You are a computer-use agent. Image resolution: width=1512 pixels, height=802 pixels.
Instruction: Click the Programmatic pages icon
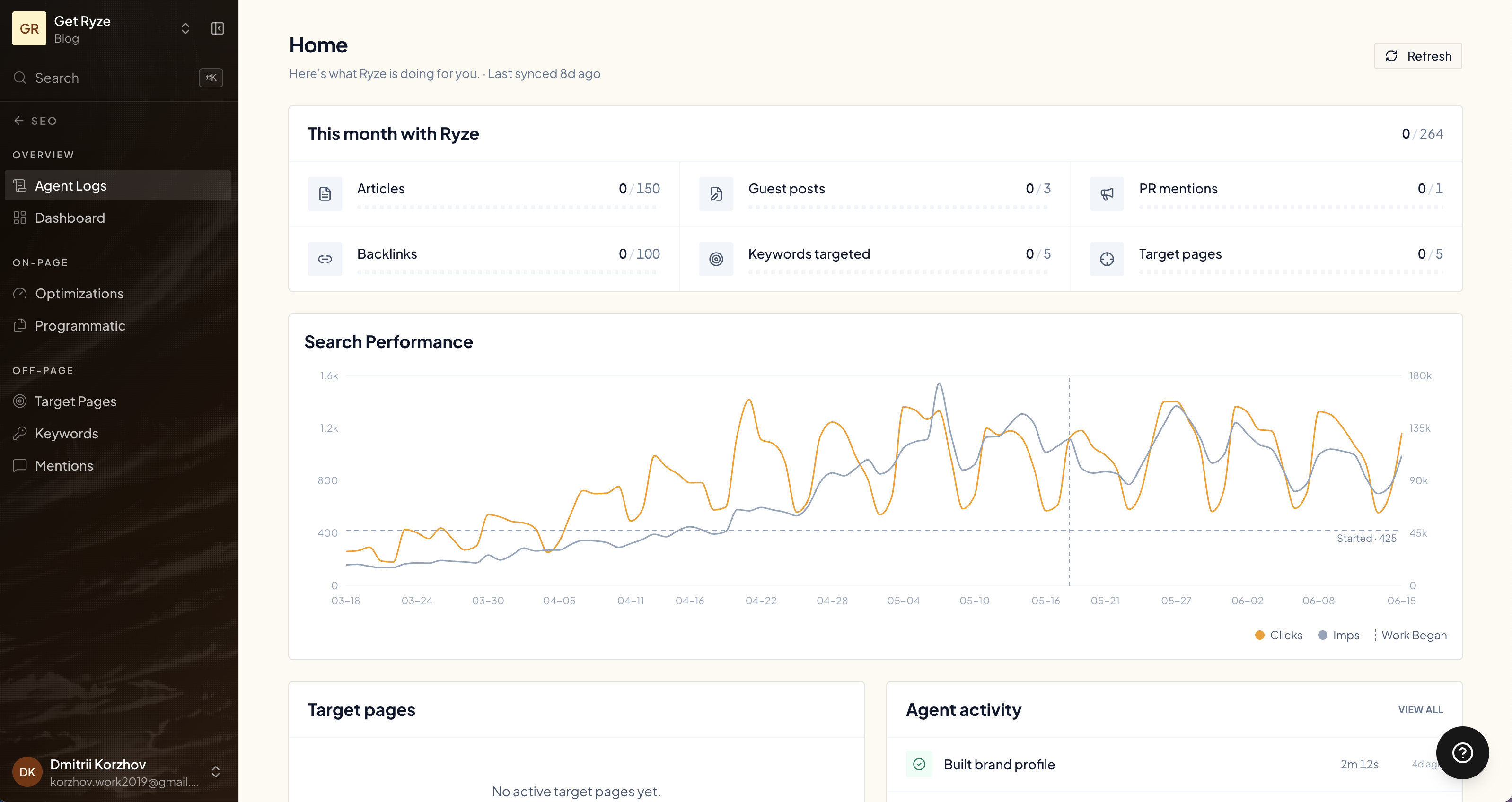click(20, 325)
